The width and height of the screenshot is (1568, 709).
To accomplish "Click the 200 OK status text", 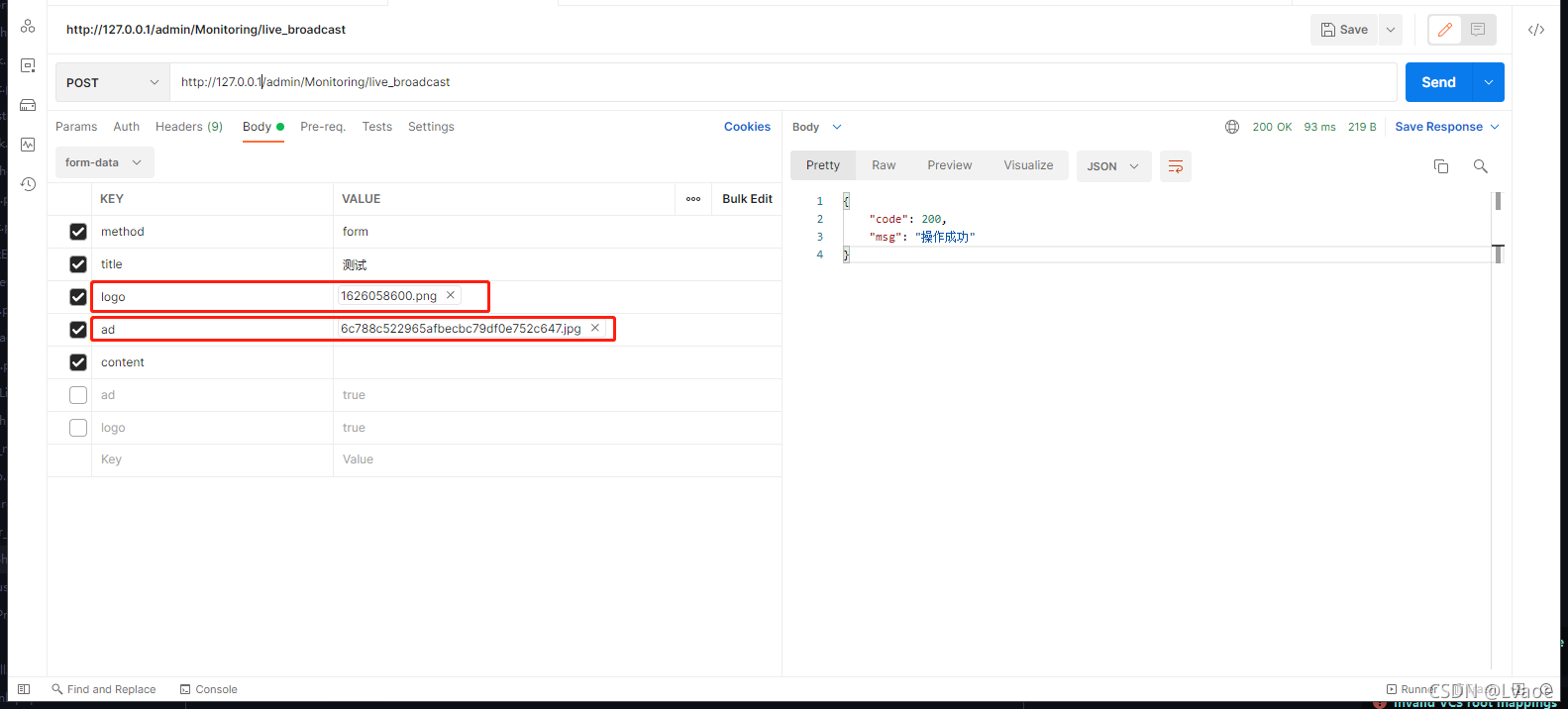I will tap(1272, 127).
